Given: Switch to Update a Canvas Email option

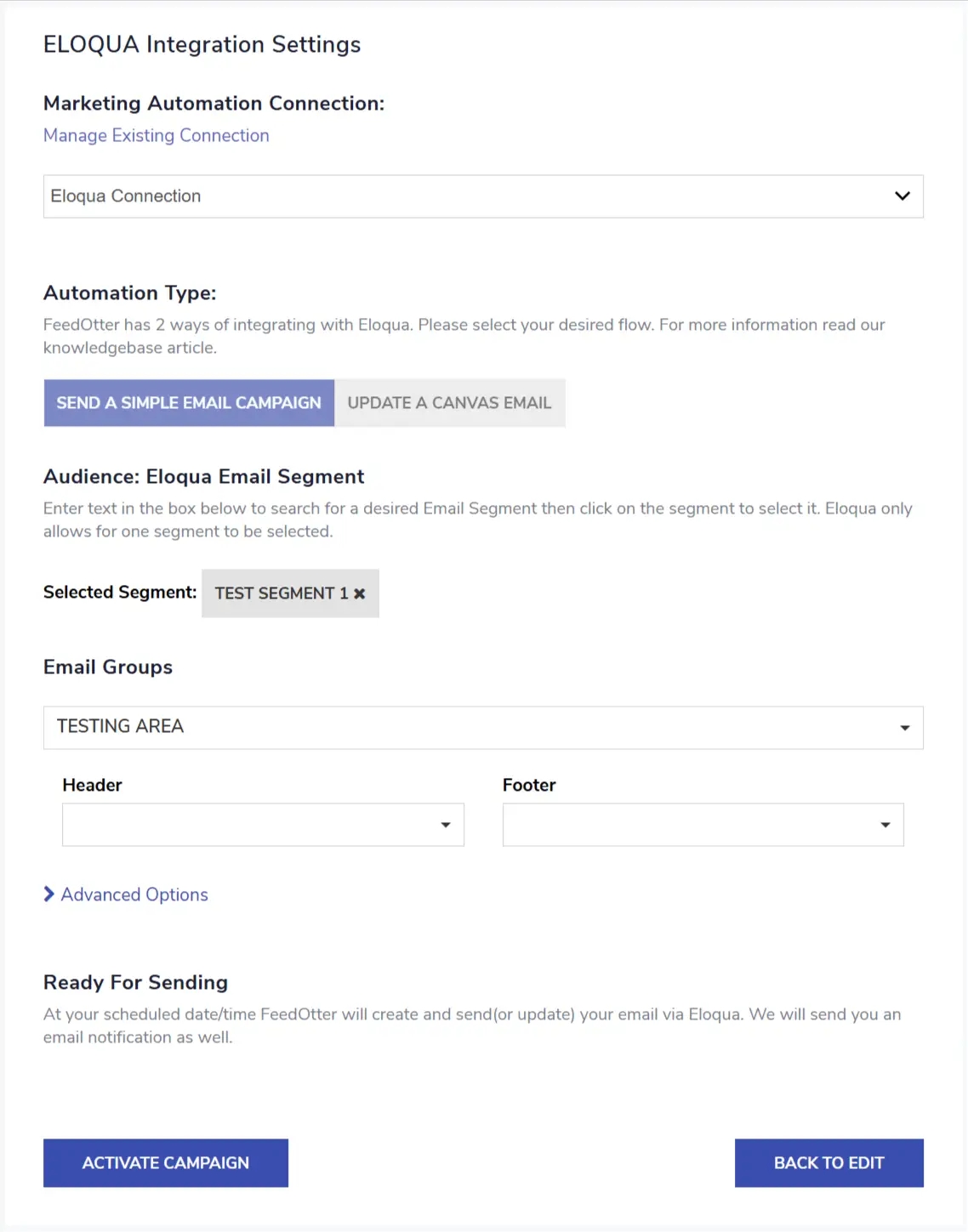Looking at the screenshot, I should (449, 403).
